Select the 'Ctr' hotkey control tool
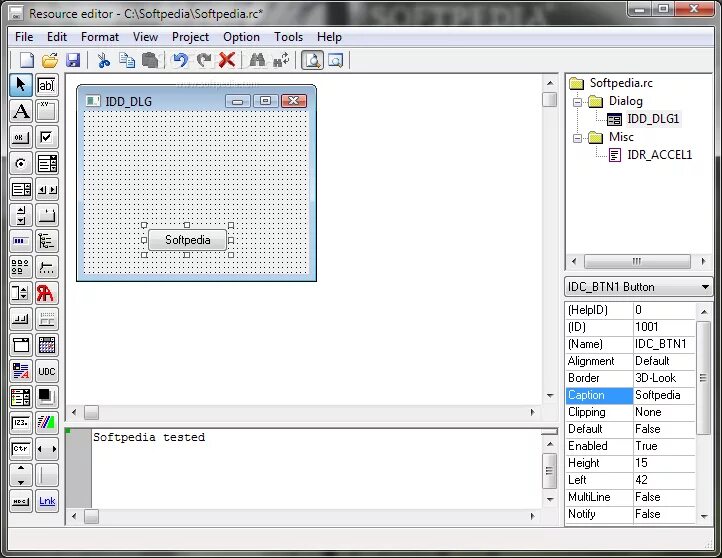Image resolution: width=722 pixels, height=558 pixels. (21, 449)
